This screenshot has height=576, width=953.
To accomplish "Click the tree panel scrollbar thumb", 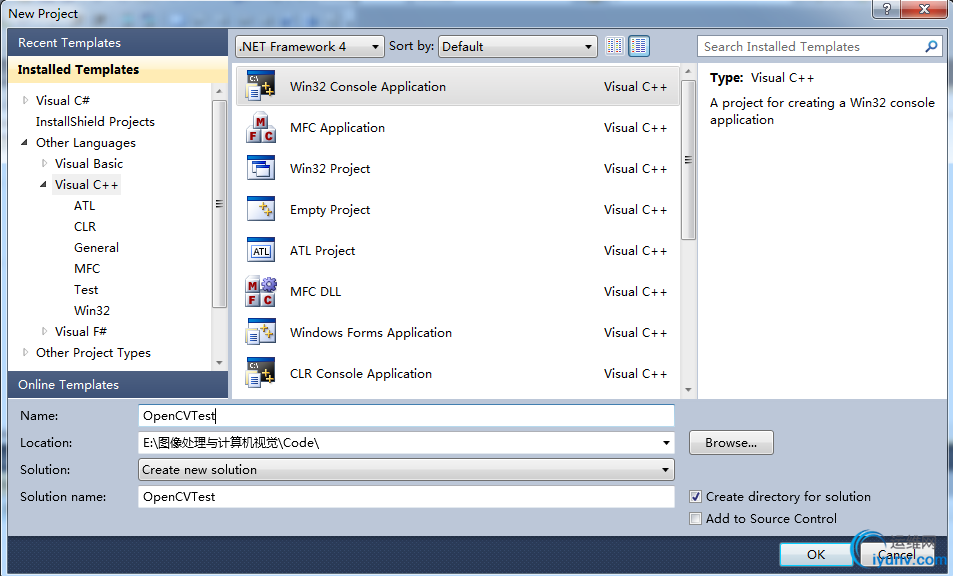I will pyautogui.click(x=219, y=204).
